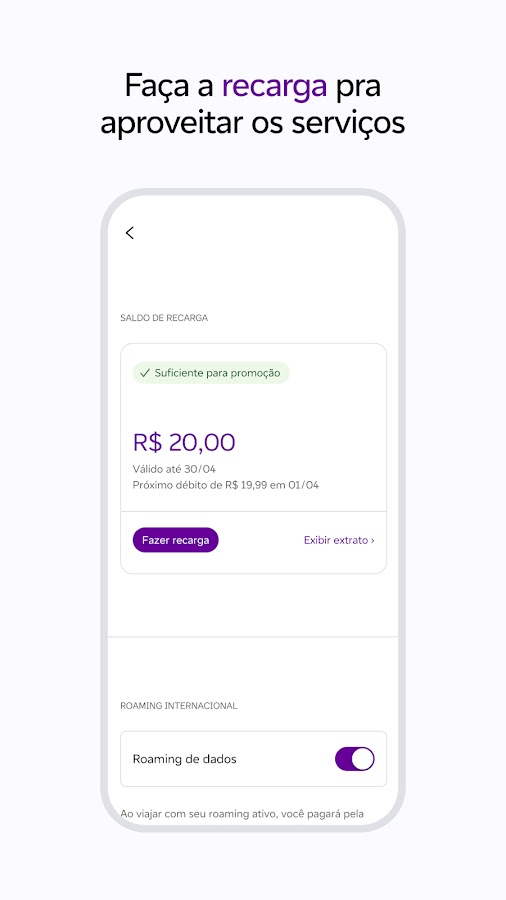Click the Válido até 30/04 text

point(174,469)
